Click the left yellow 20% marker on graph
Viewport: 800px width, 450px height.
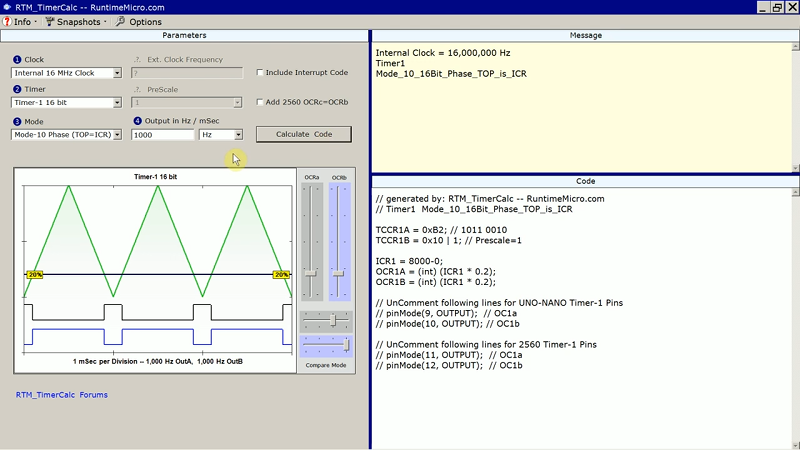[x=34, y=274]
